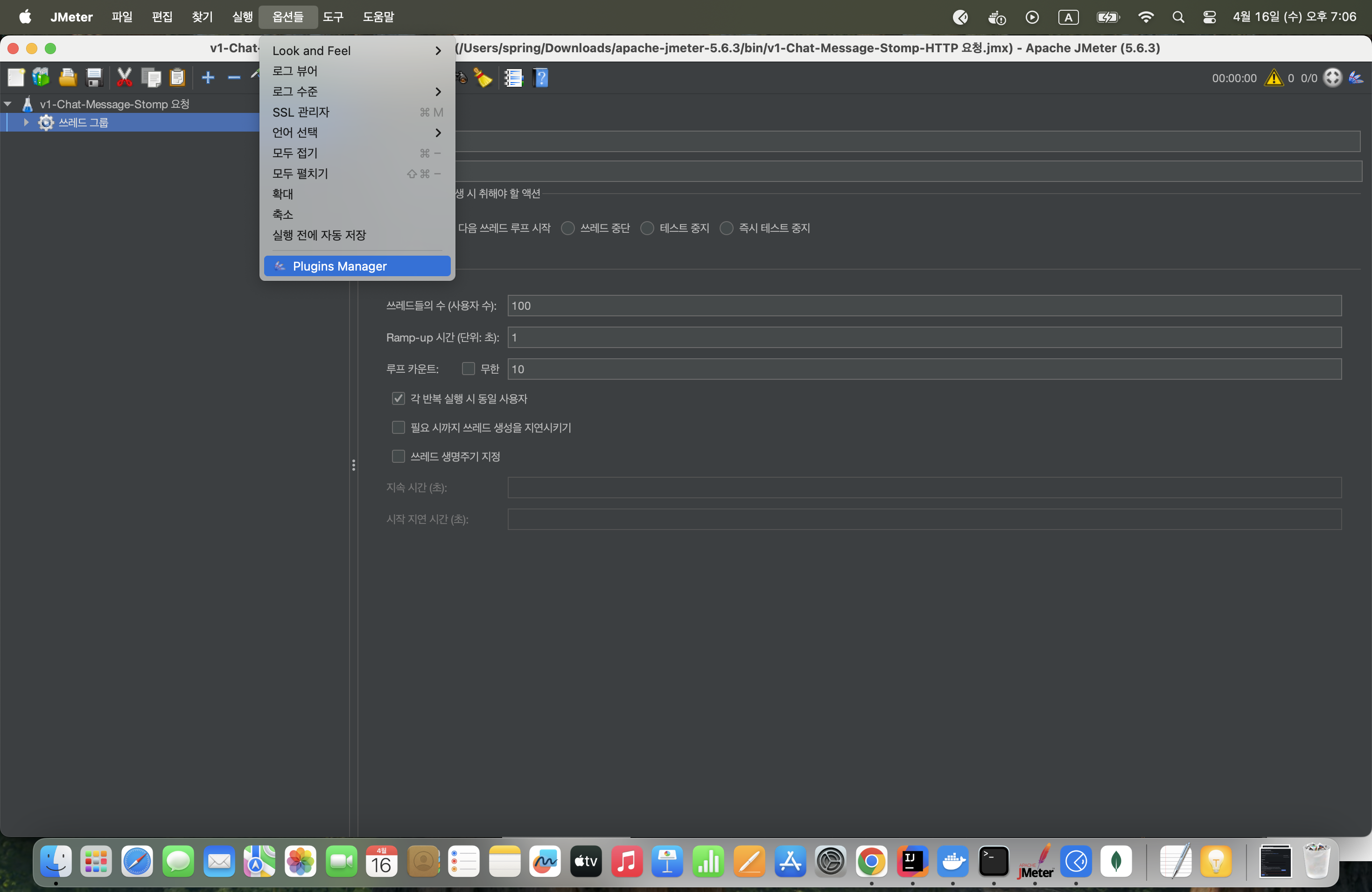The height and width of the screenshot is (892, 1372).
Task: Collapse the v1-Chat-Message-Stomp 요청 test plan node
Action: [8, 105]
